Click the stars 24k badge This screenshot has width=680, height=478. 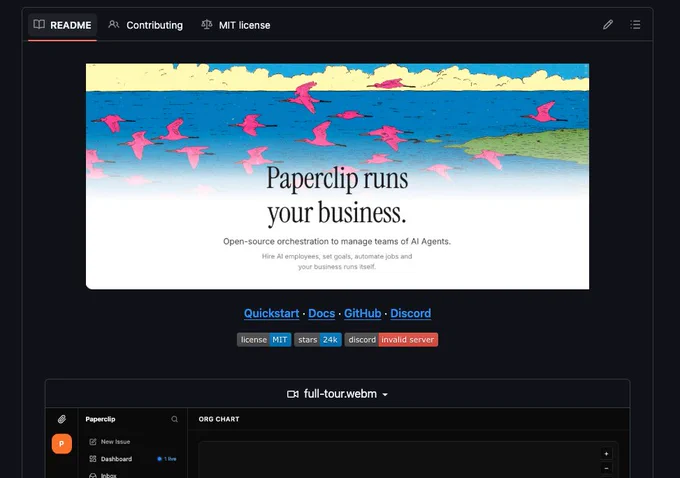318,340
